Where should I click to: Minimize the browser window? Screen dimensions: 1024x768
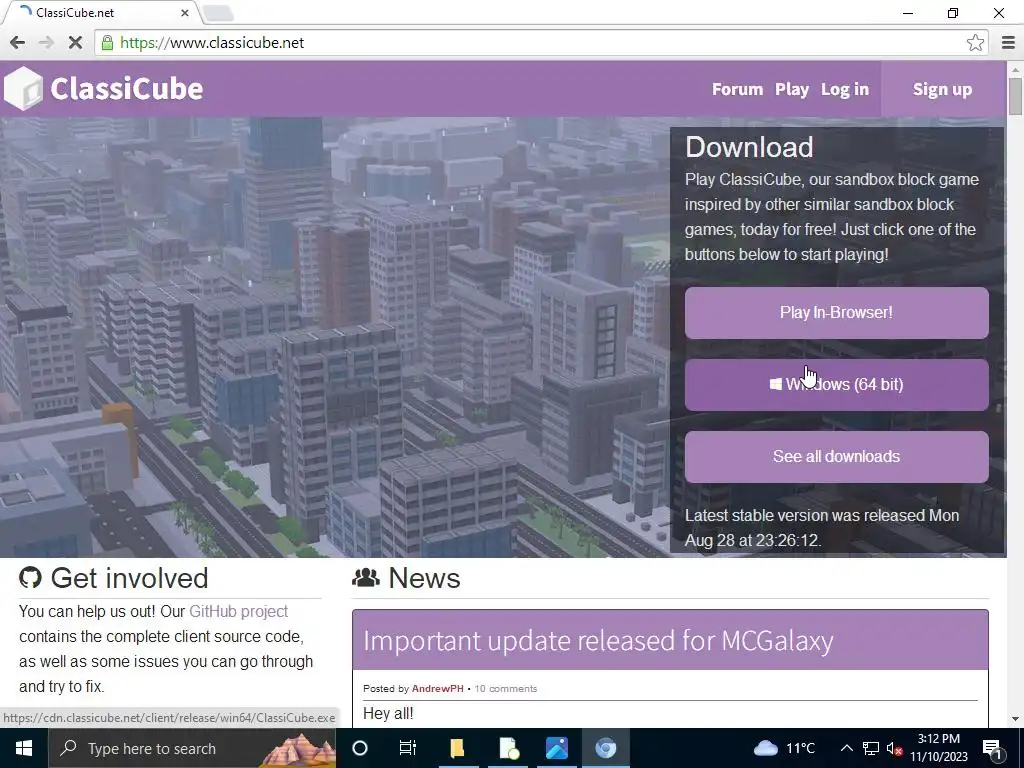point(908,13)
